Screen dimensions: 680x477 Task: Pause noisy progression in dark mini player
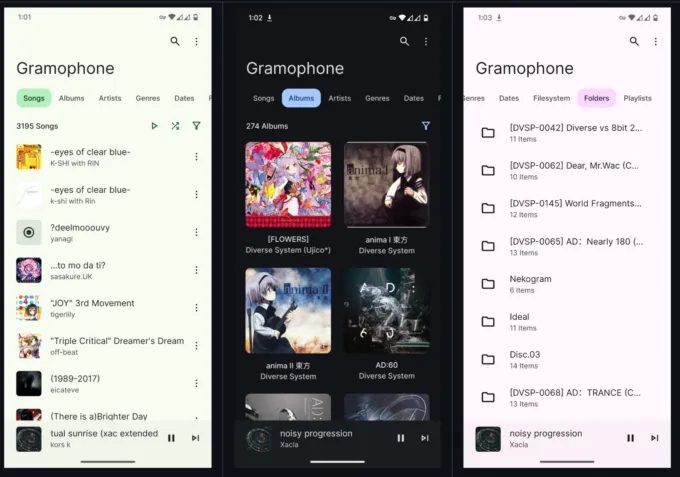[x=401, y=438]
